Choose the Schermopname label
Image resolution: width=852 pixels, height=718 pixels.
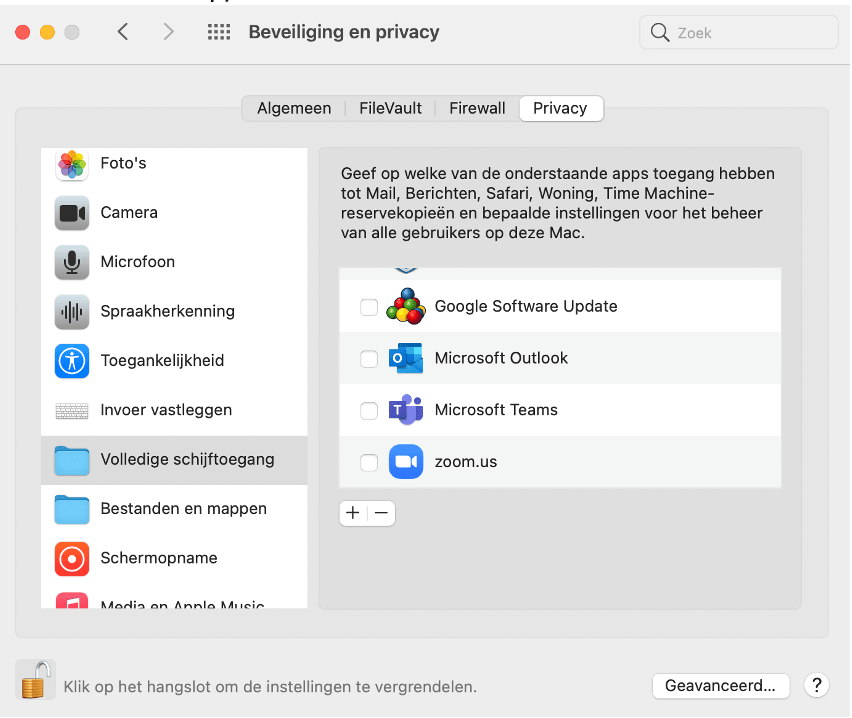pyautogui.click(x=159, y=558)
